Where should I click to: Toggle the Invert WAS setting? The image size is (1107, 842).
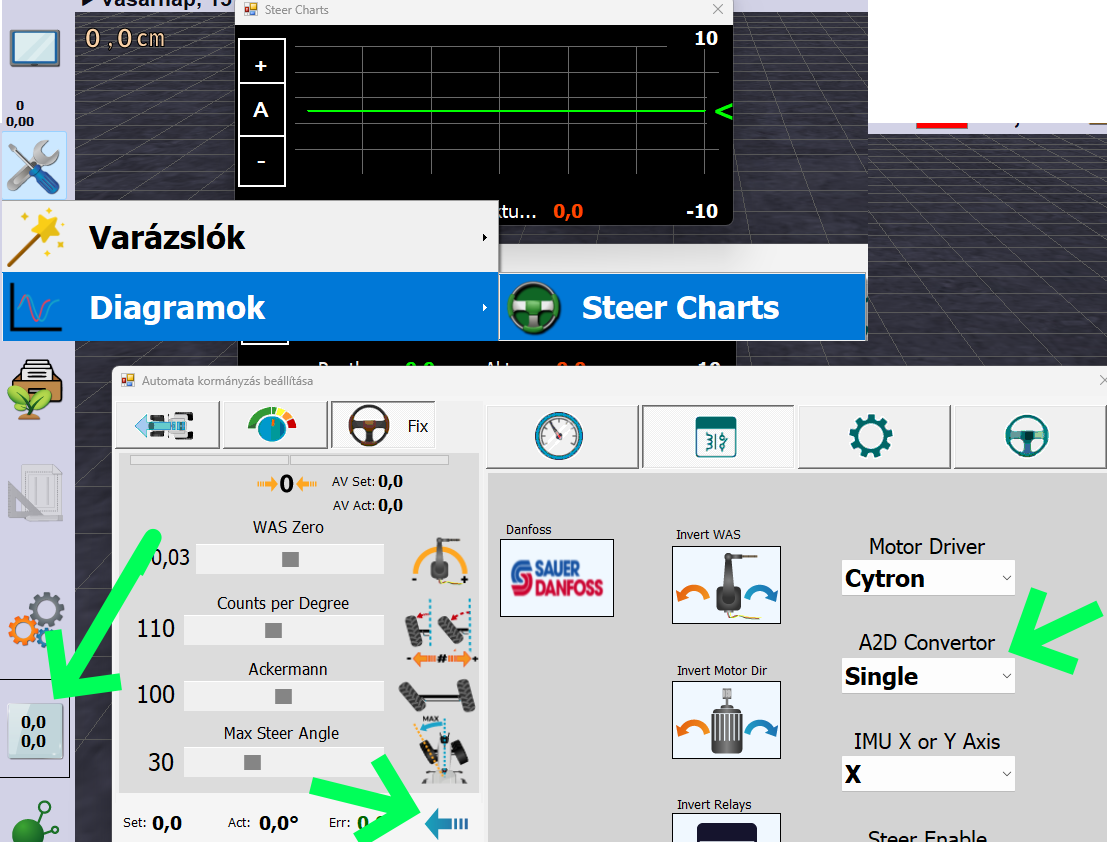click(726, 584)
